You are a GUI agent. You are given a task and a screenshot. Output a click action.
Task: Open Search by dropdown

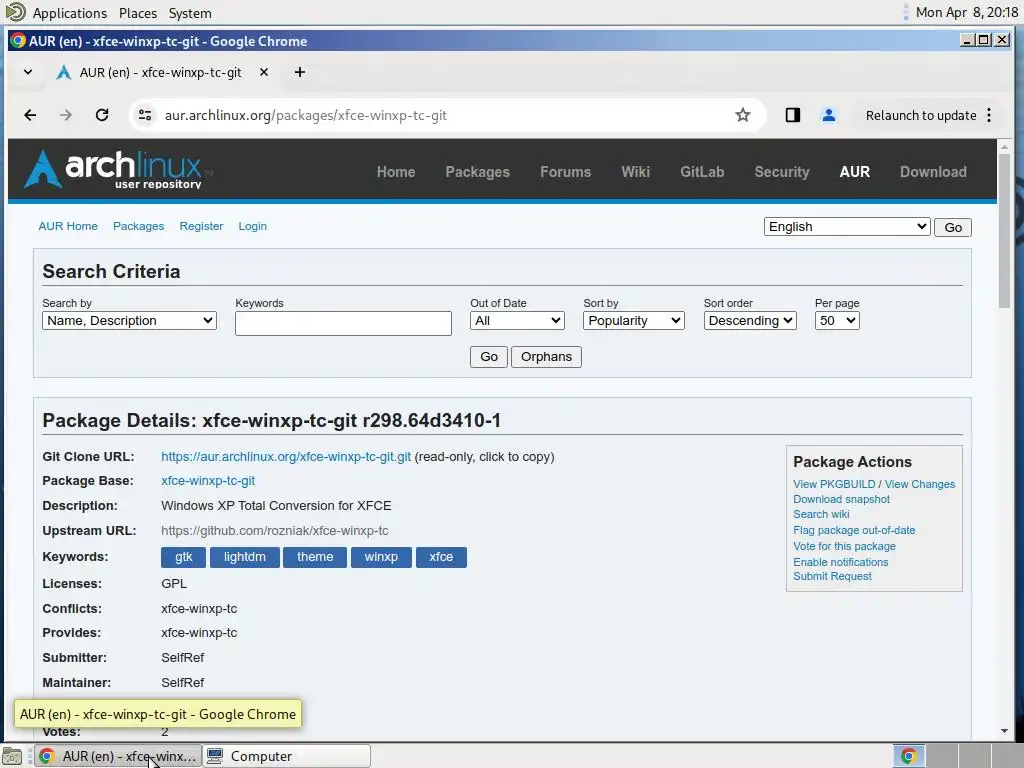[x=129, y=321]
